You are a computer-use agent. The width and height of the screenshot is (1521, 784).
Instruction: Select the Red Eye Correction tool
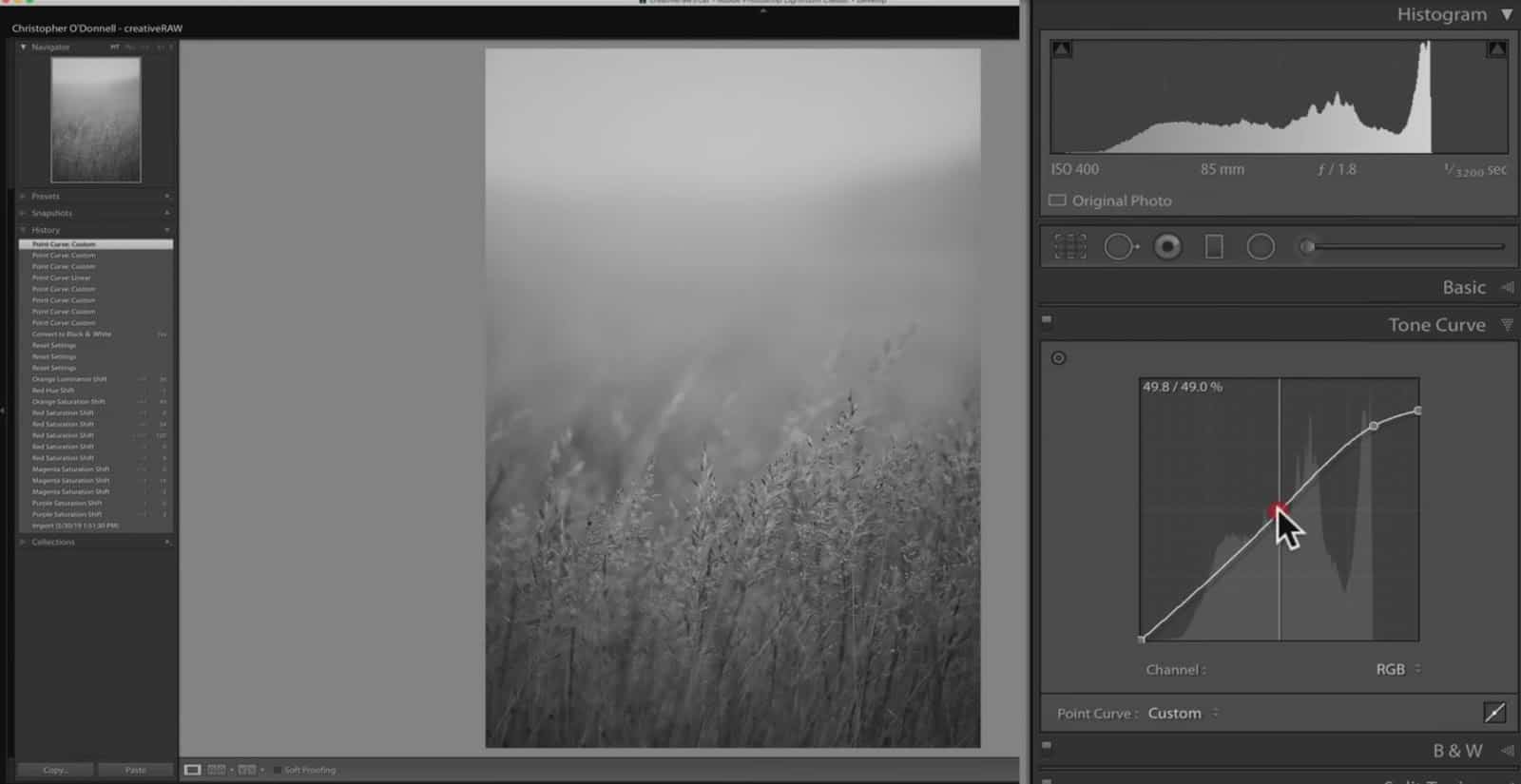(1167, 247)
